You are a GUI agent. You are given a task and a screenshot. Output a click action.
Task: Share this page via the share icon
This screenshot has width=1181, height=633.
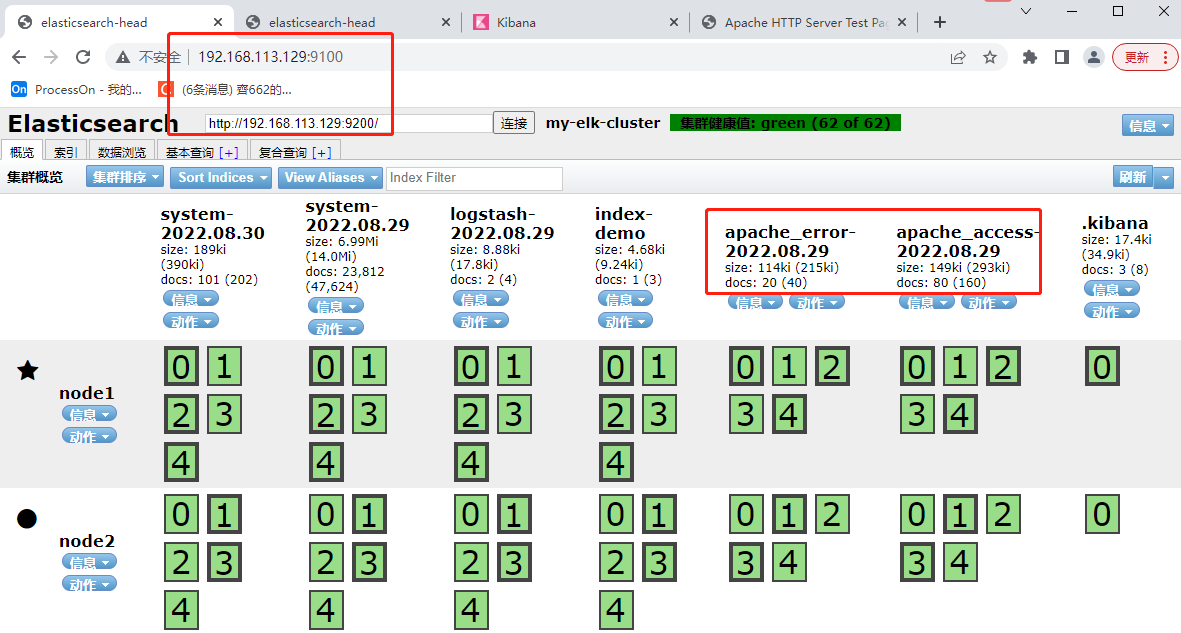coord(958,57)
